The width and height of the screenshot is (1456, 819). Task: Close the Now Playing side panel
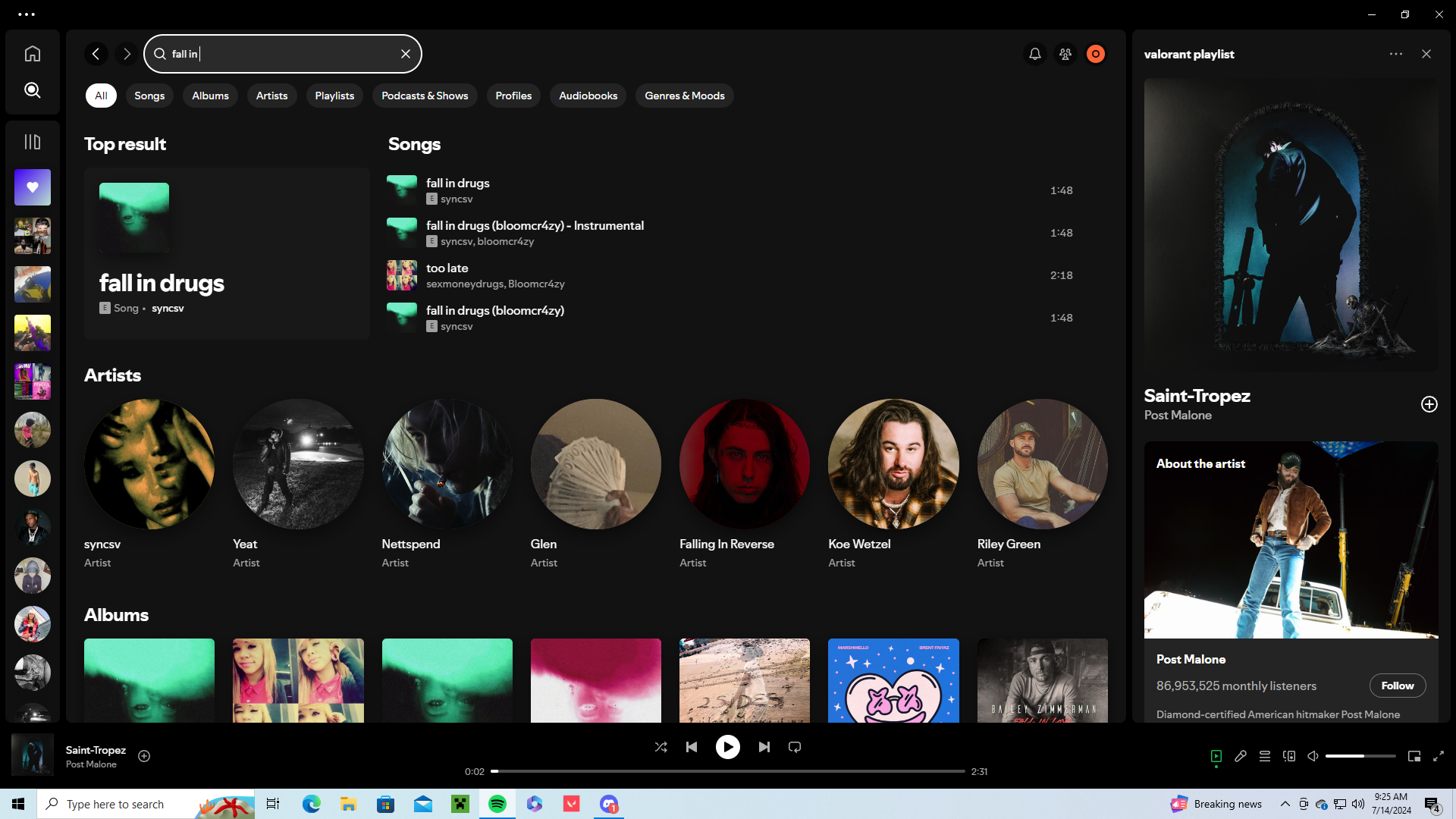[x=1426, y=54]
